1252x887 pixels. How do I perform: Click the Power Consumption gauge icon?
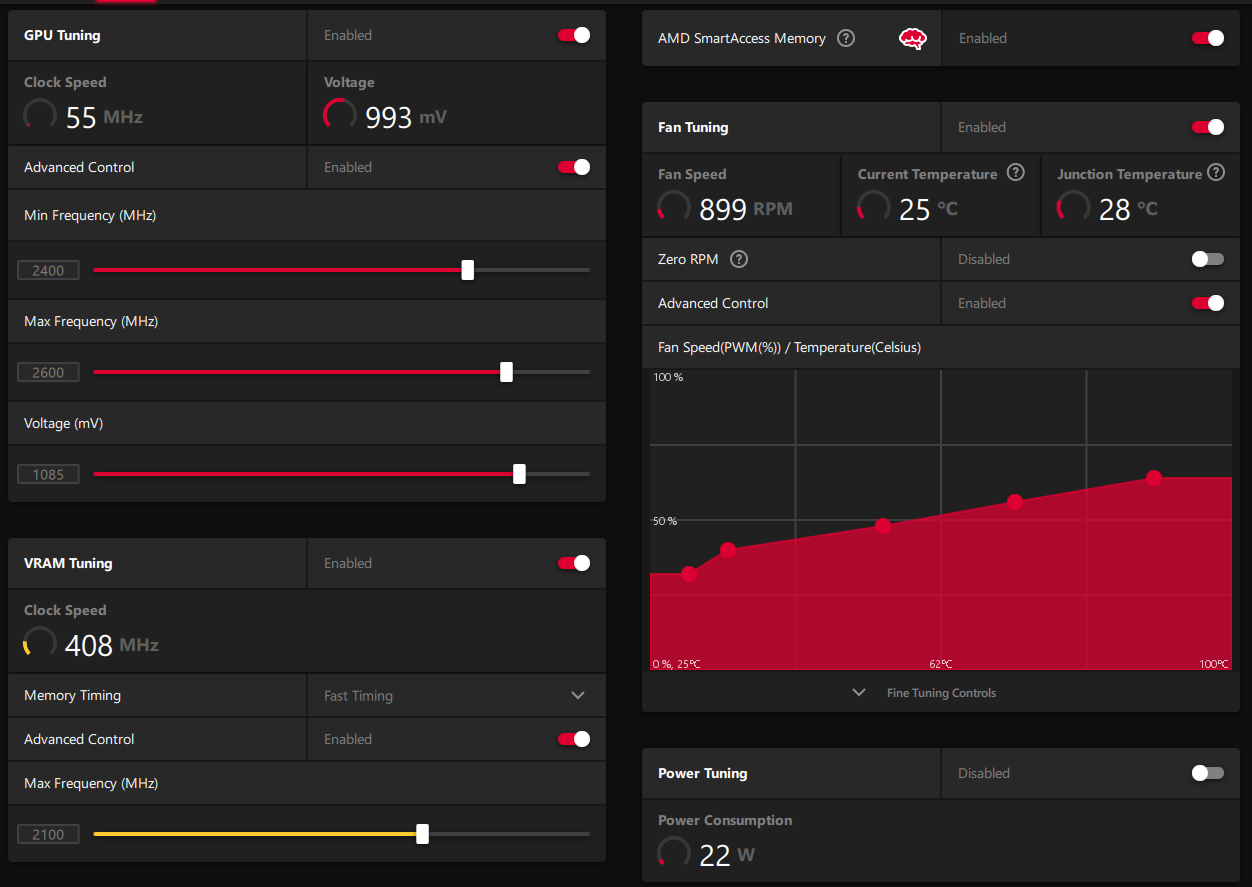tap(674, 854)
